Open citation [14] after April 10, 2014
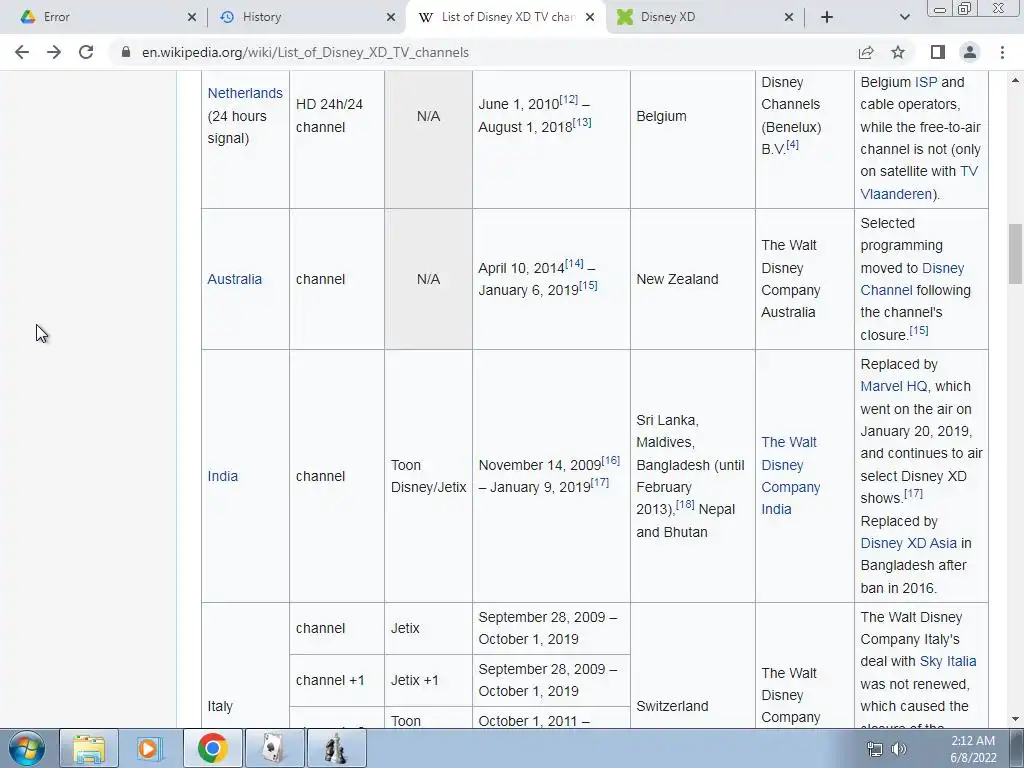This screenshot has height=768, width=1024. tap(574, 263)
